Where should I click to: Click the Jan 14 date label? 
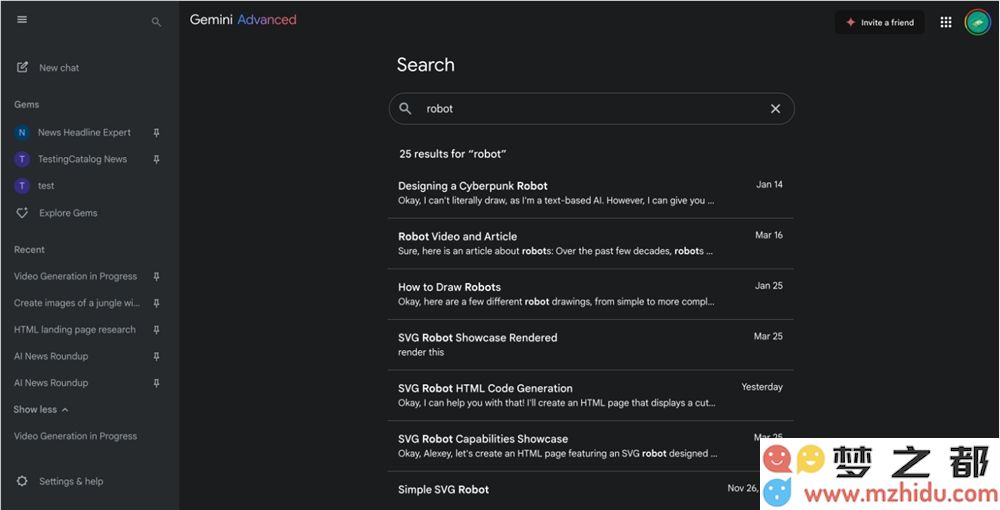tap(769, 185)
